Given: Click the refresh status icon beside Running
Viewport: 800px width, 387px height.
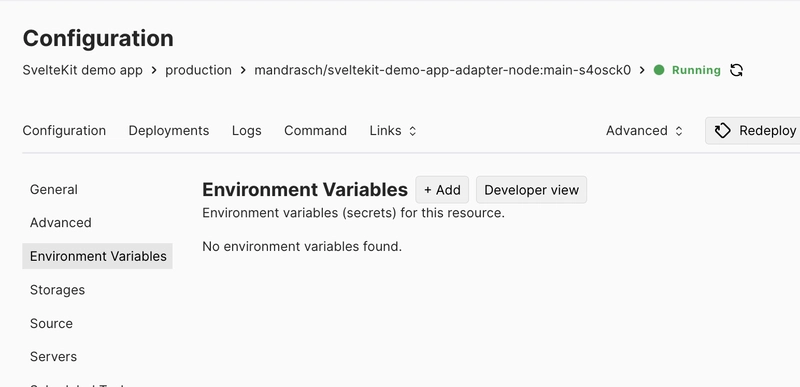Looking at the screenshot, I should (736, 70).
